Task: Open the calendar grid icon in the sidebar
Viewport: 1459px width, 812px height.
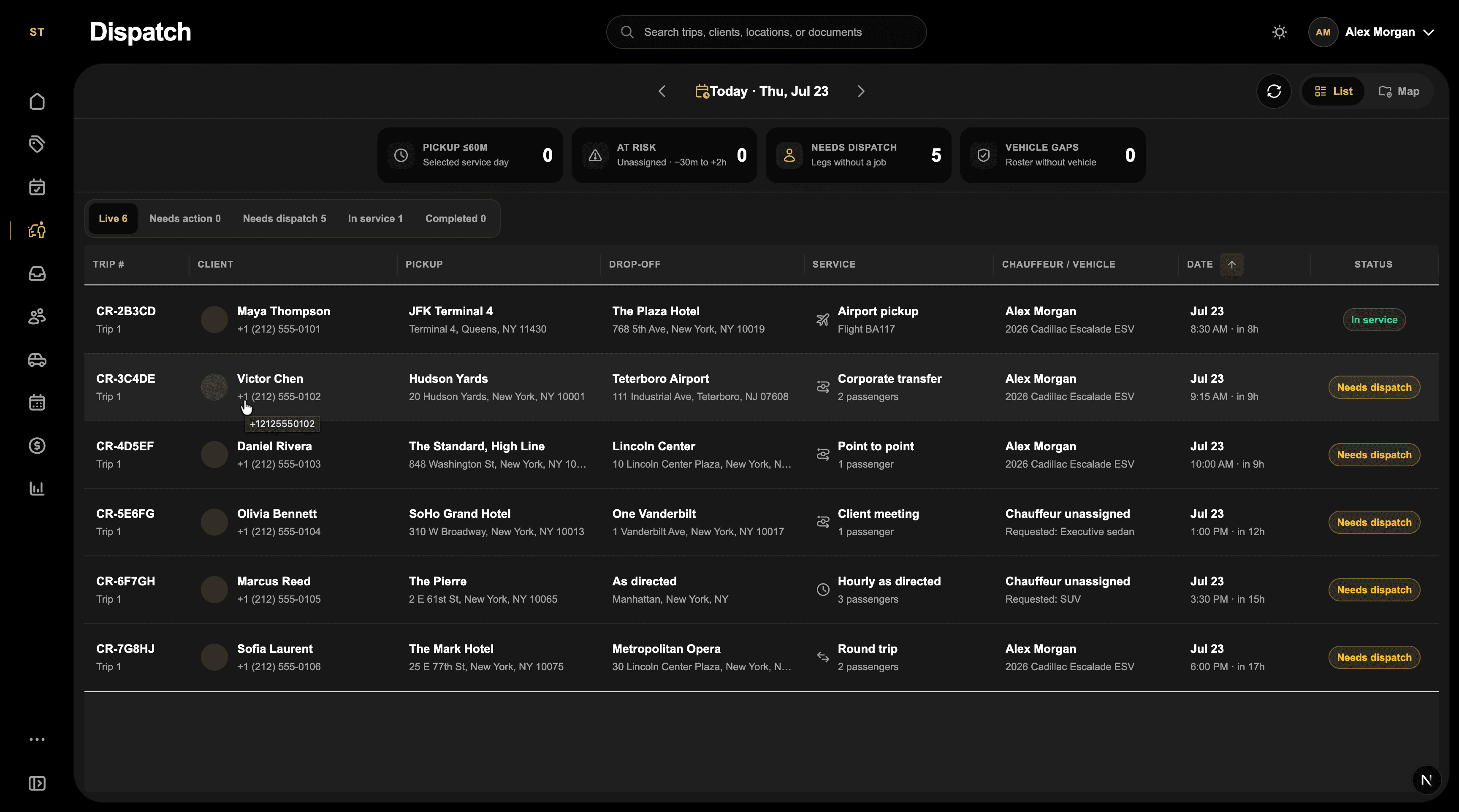Action: pos(37,403)
